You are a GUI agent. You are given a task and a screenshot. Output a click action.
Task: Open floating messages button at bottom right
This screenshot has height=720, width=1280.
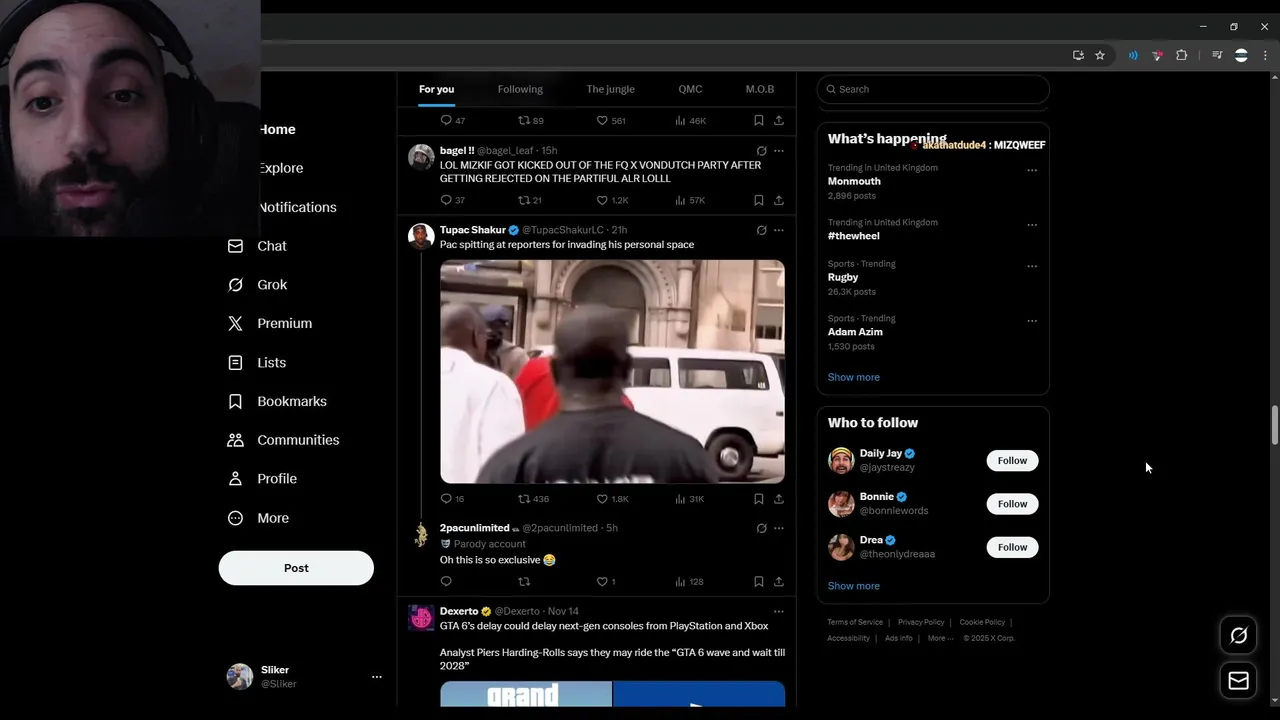(1238, 681)
